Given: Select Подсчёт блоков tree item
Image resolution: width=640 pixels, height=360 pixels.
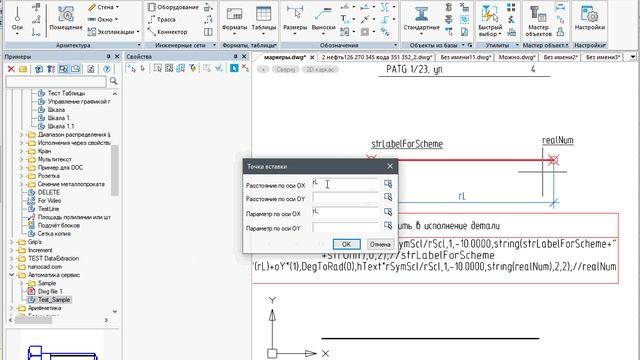Looking at the screenshot, I should click(58, 225).
